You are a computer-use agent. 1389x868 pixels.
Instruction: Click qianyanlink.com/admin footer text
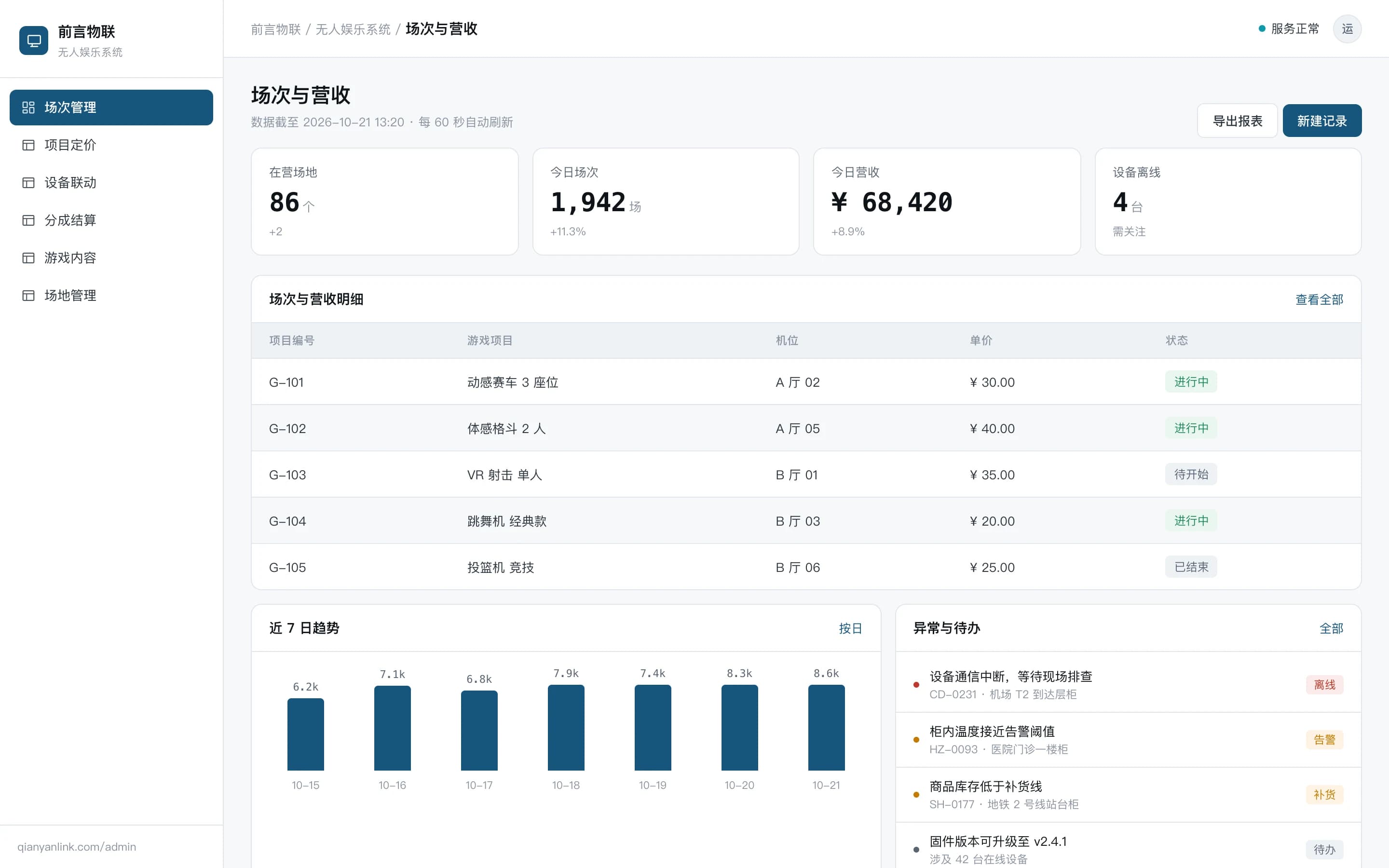[77, 847]
